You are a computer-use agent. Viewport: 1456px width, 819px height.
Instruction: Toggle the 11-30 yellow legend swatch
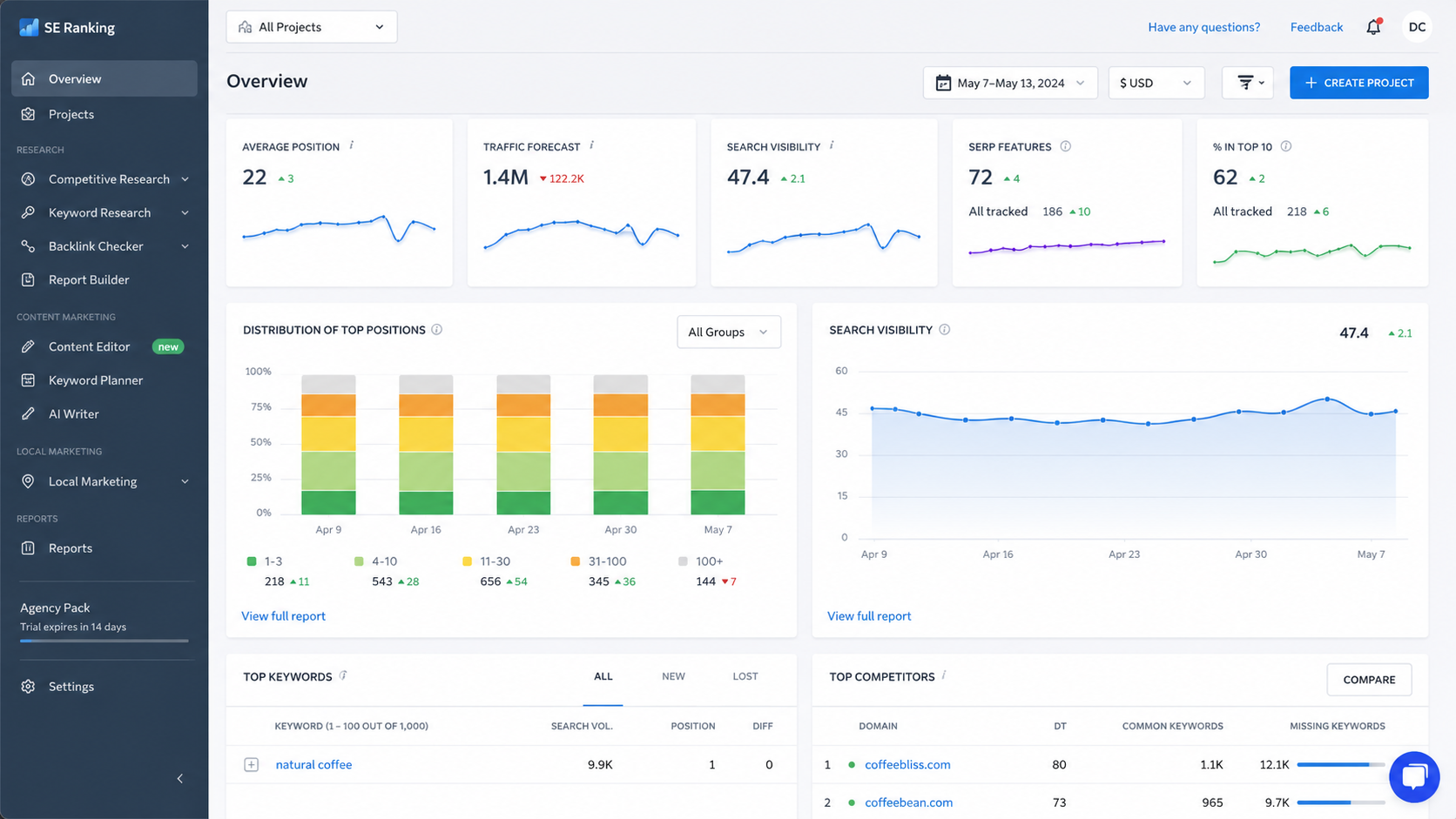468,561
